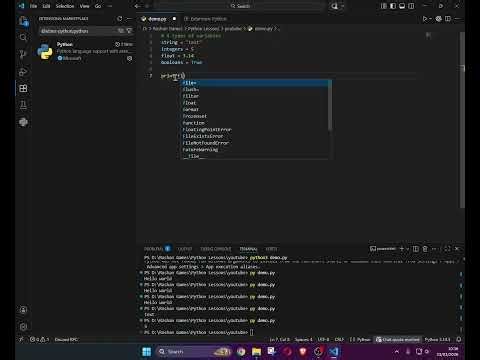Click Chat quota reached status item
This screenshot has height=360, width=480.
(398, 339)
